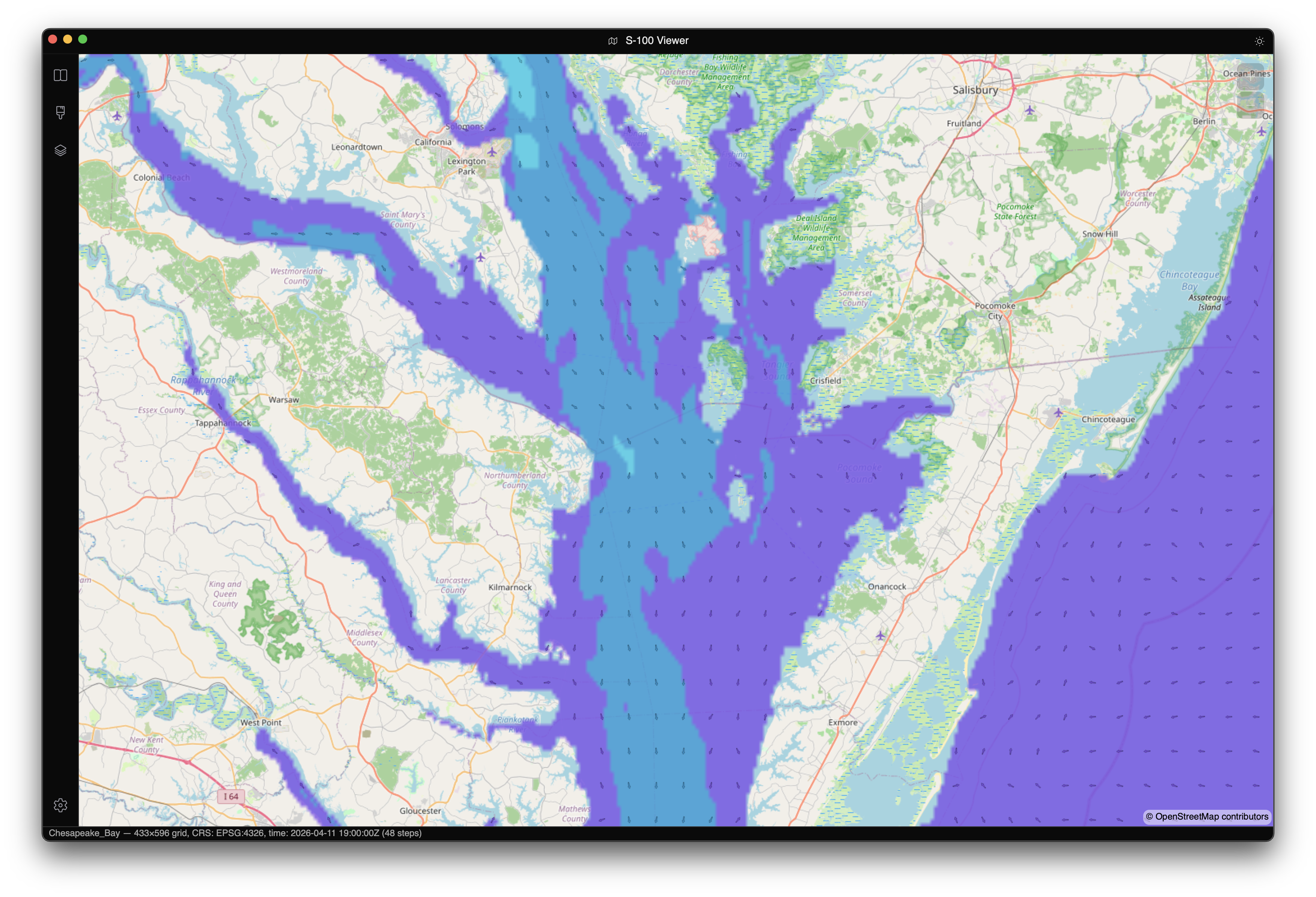
Task: Click the I 64 highway shield
Action: [231, 796]
